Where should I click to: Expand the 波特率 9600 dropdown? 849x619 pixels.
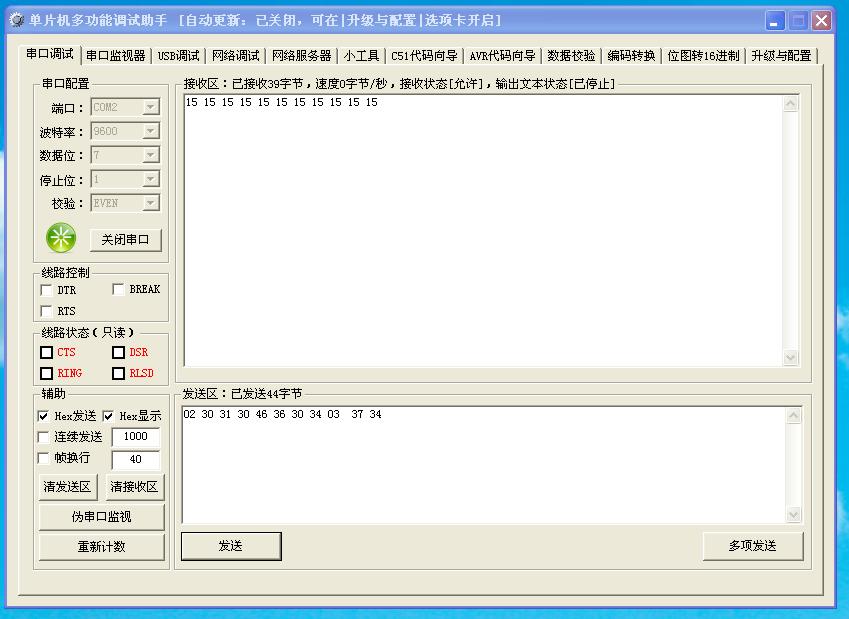click(x=150, y=131)
